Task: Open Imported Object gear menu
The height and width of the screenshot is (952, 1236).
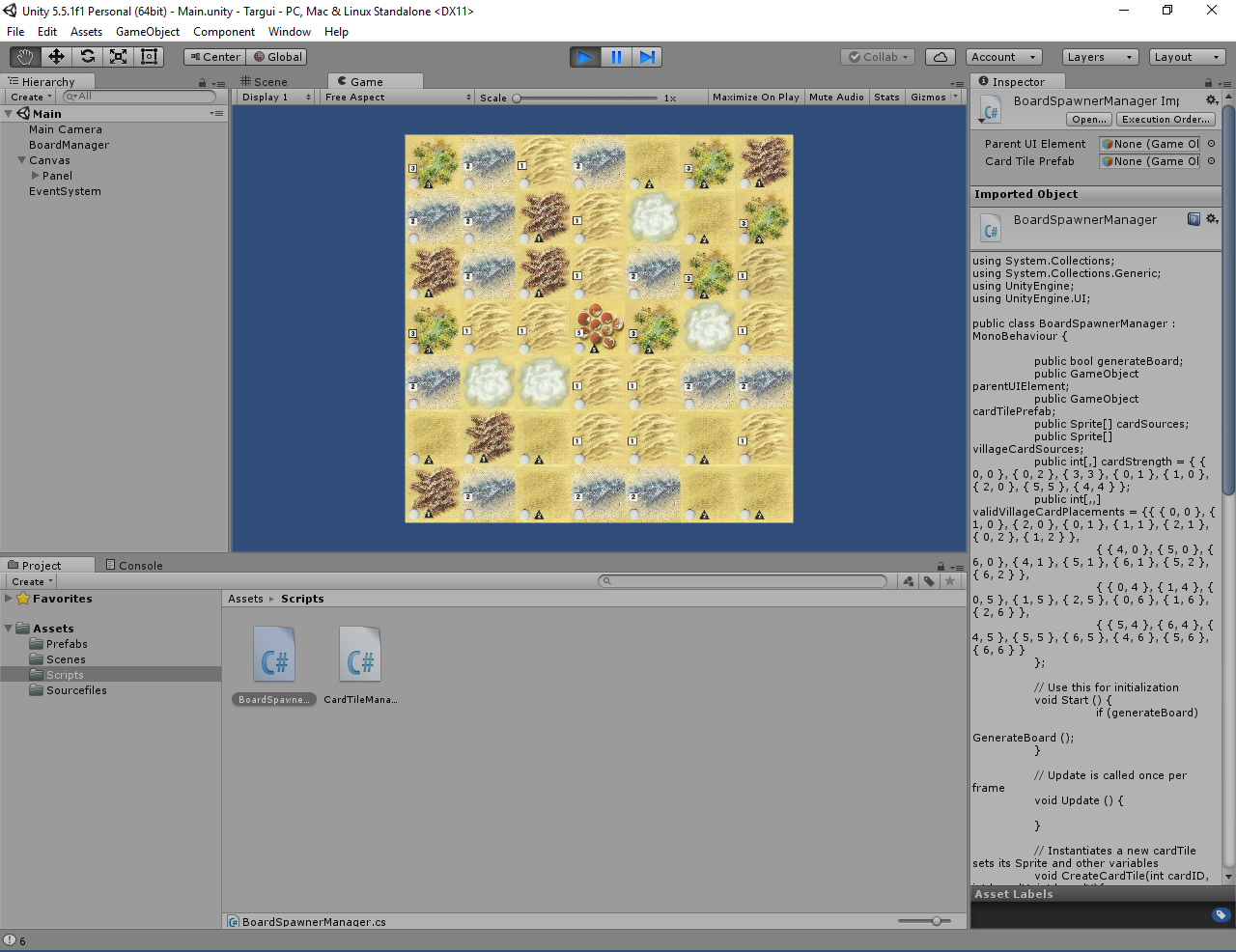Action: pos(1212,219)
